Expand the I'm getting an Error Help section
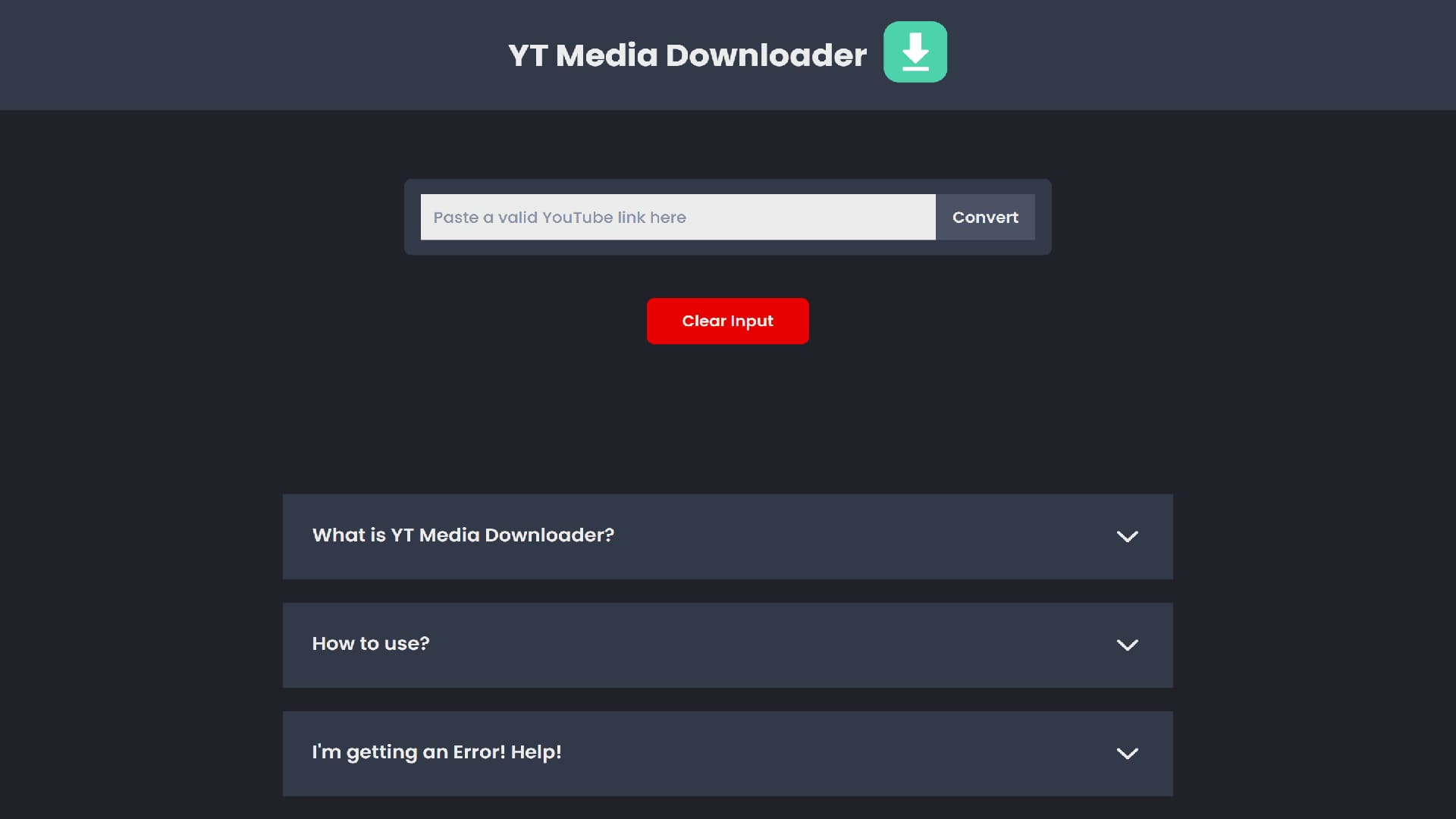 (x=1127, y=752)
